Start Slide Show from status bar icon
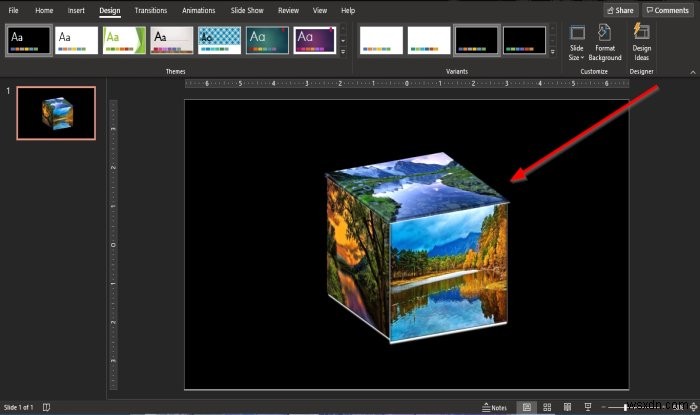Screen dimensions: 700x415 click(588, 407)
